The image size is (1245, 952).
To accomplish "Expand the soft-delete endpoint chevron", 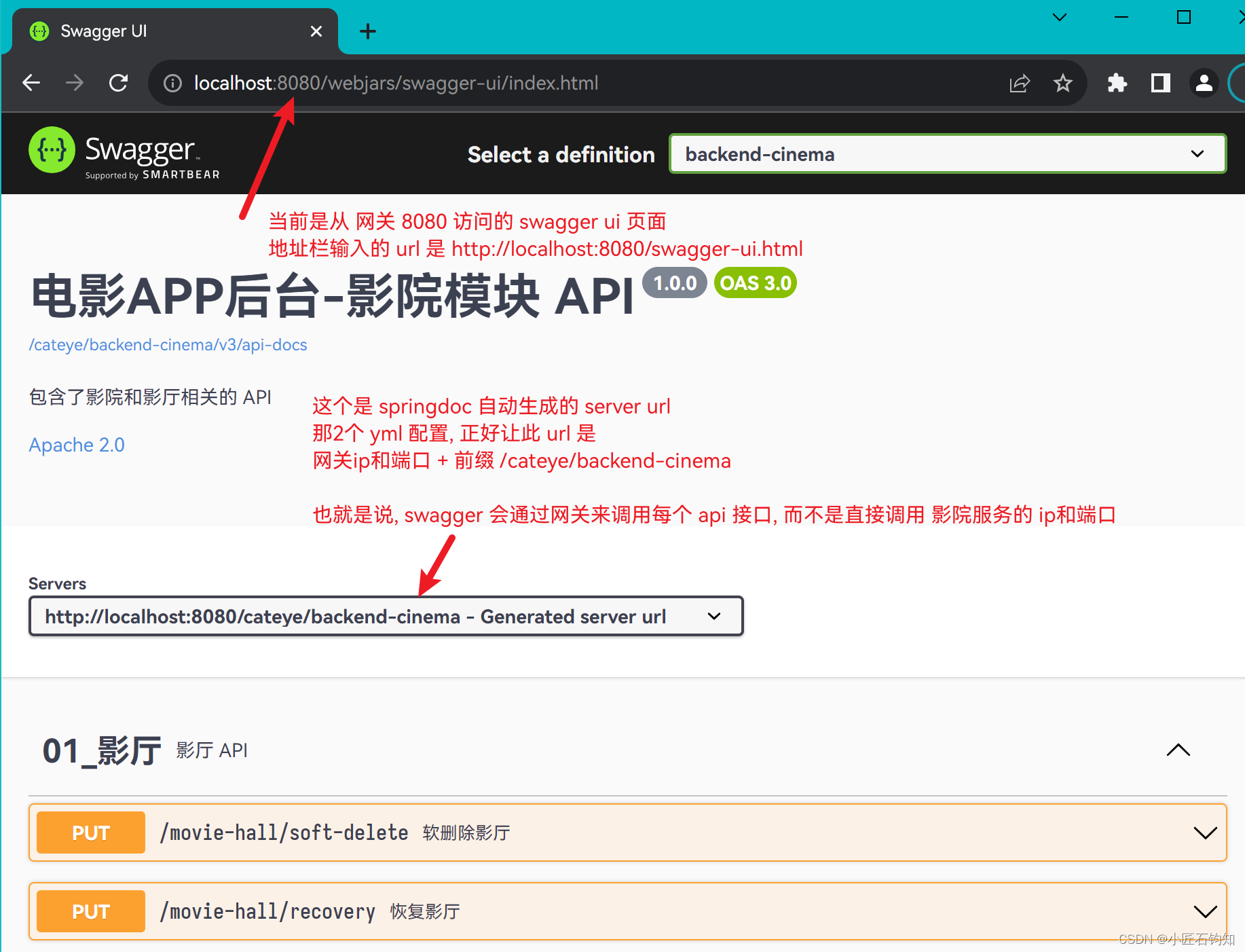I will [x=1205, y=833].
